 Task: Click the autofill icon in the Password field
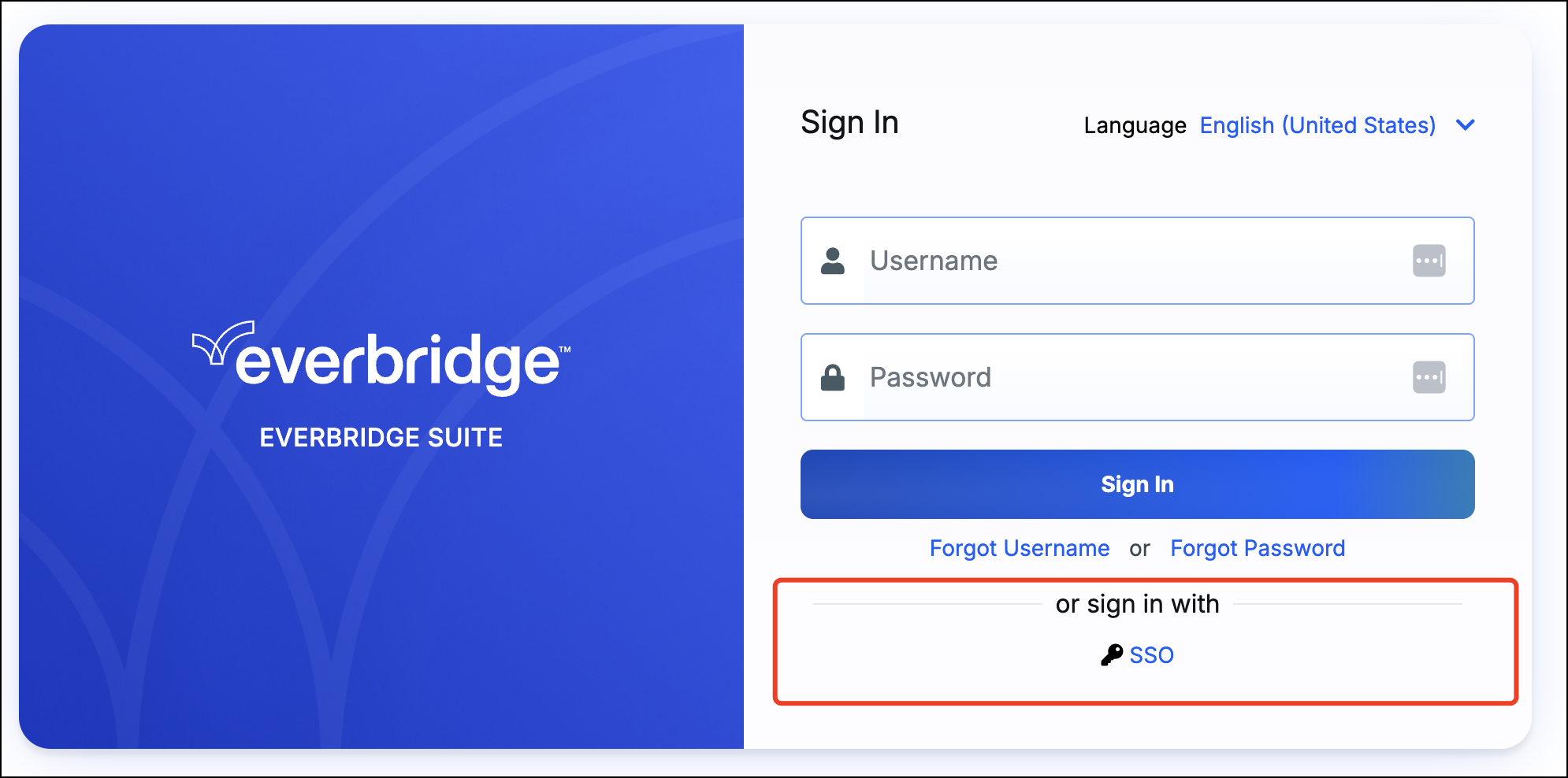click(x=1429, y=377)
